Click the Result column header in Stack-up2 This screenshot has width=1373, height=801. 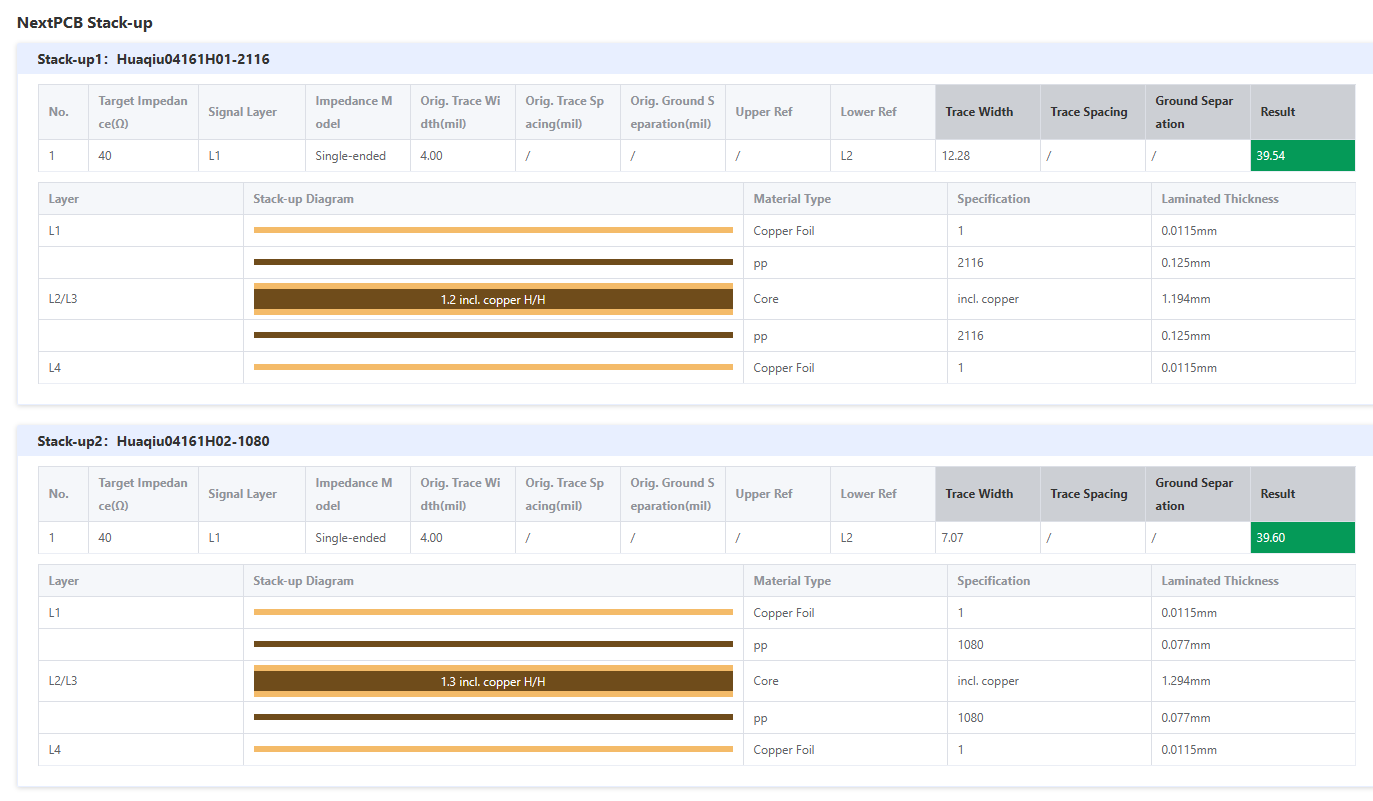pos(1277,494)
